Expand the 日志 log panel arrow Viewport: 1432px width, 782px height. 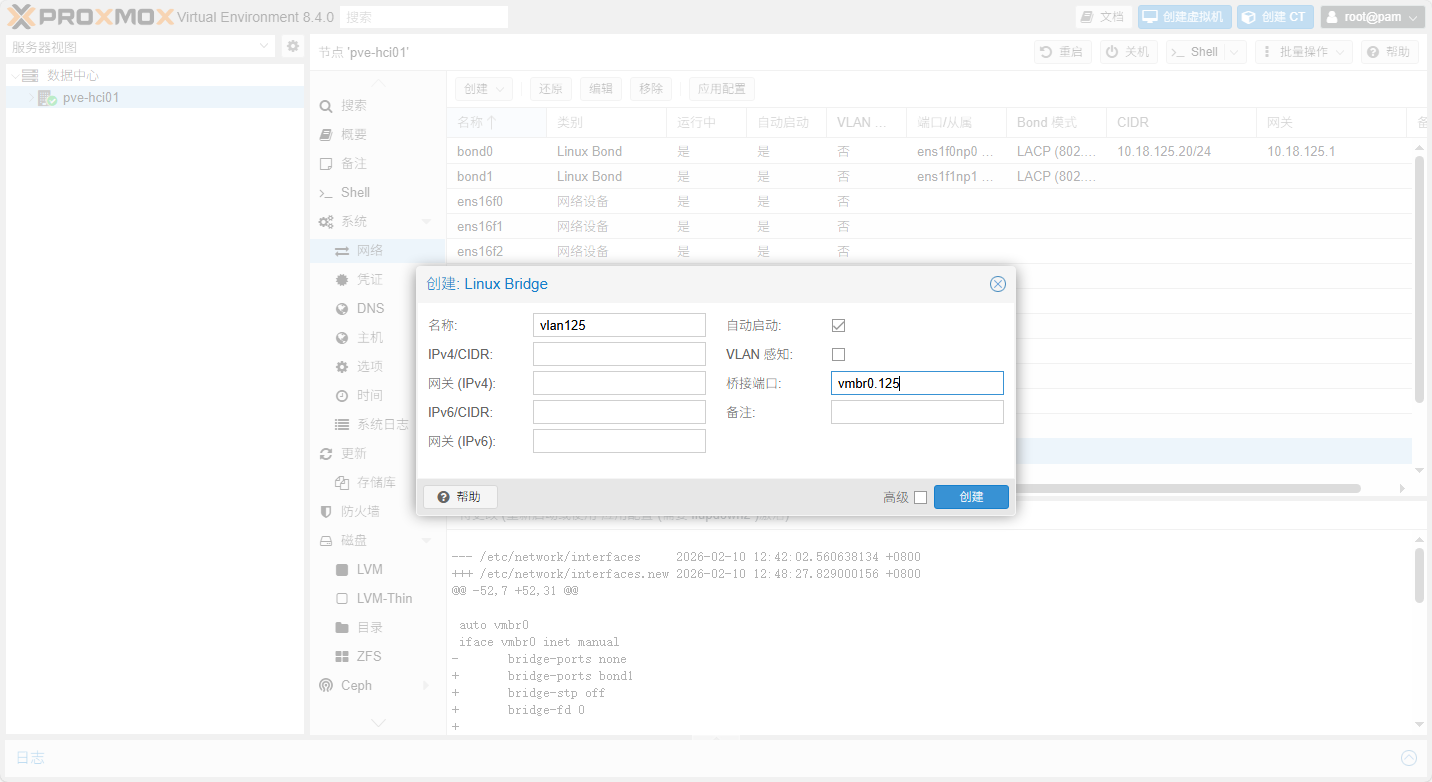tap(1409, 758)
